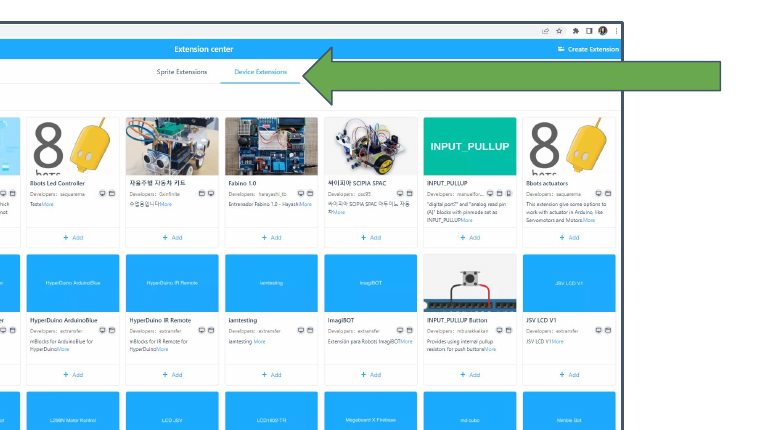Click desktop platform icon on INPUT_PULLUP Button card
770x430 pixels.
pos(499,330)
